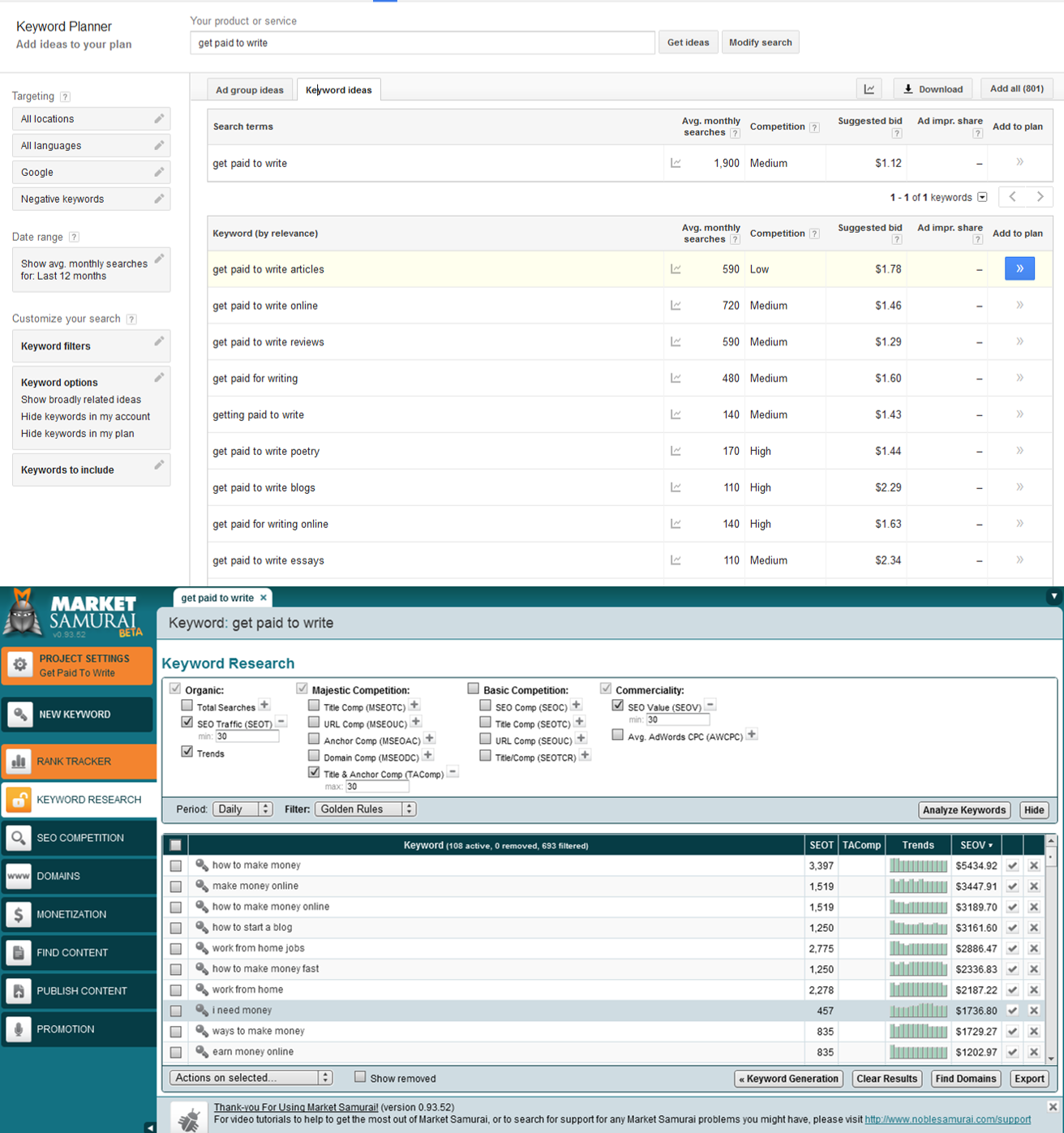Open trend chart for get paid to write online
This screenshot has width=1064, height=1133.
pos(676,306)
